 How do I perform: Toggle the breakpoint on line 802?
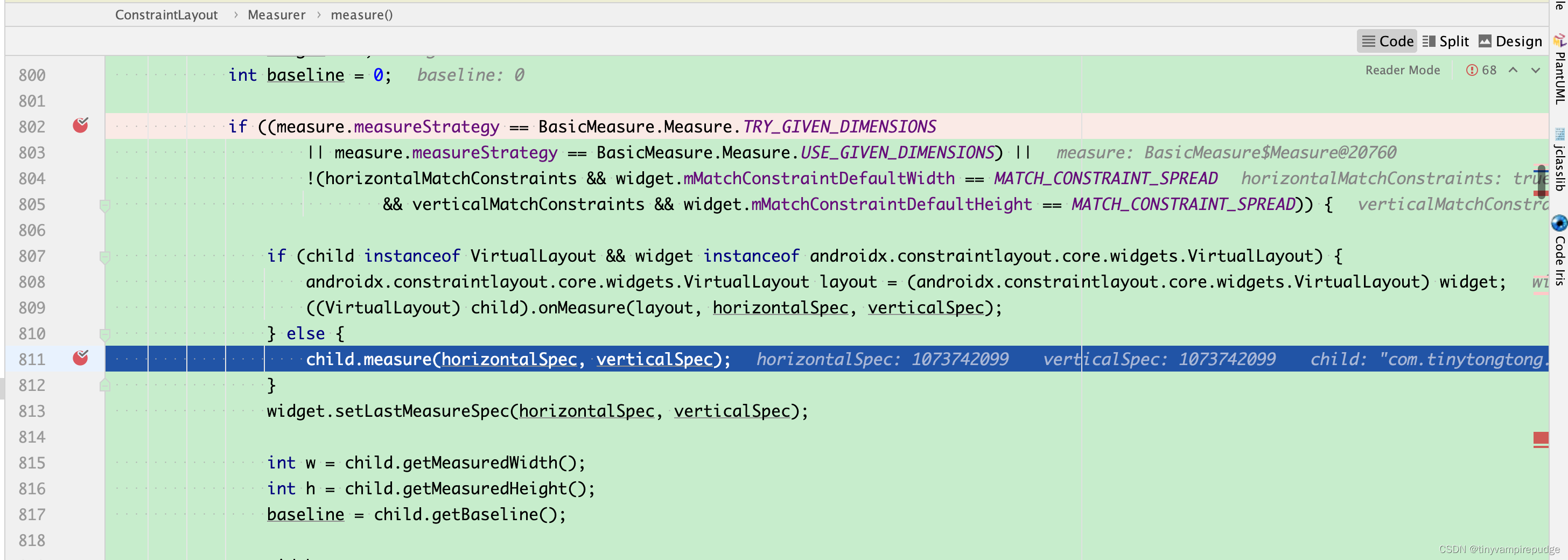point(80,125)
